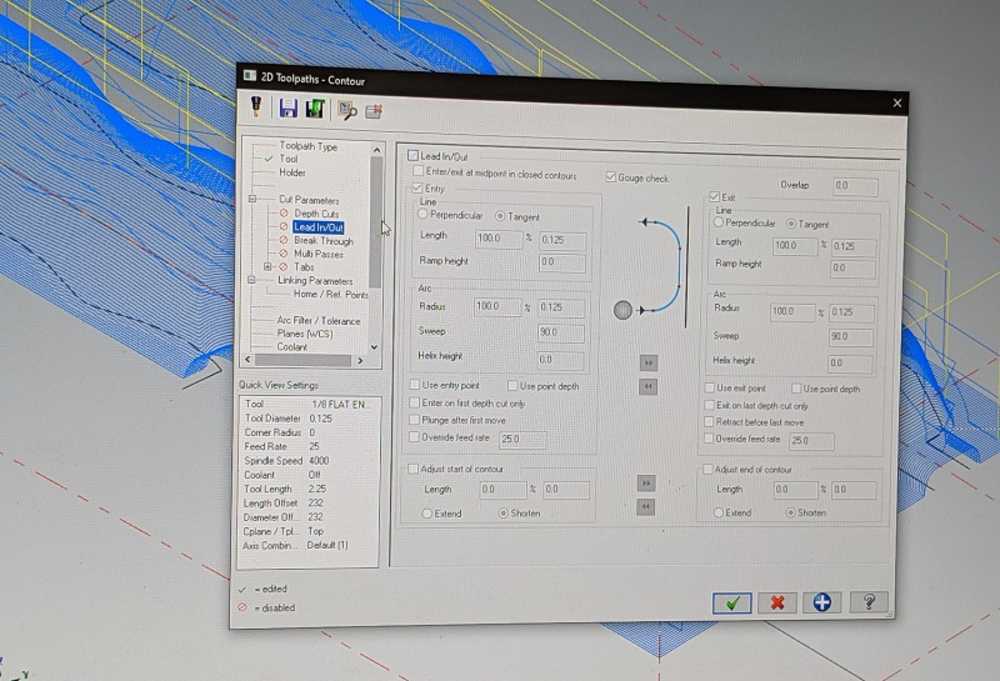Collapse the Linking Parameters tree node
This screenshot has width=1000, height=681.
pos(253,281)
